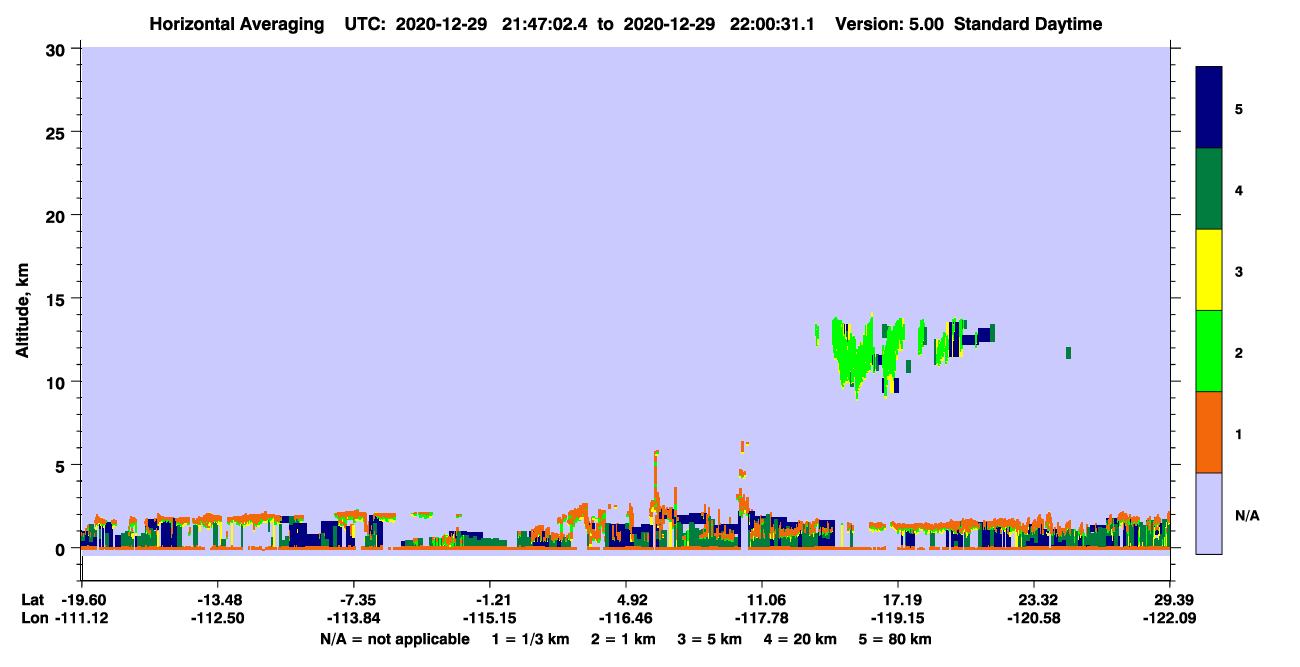This screenshot has height=667, width=1300.
Task: Click the color bar label '5'
Action: point(1239,109)
